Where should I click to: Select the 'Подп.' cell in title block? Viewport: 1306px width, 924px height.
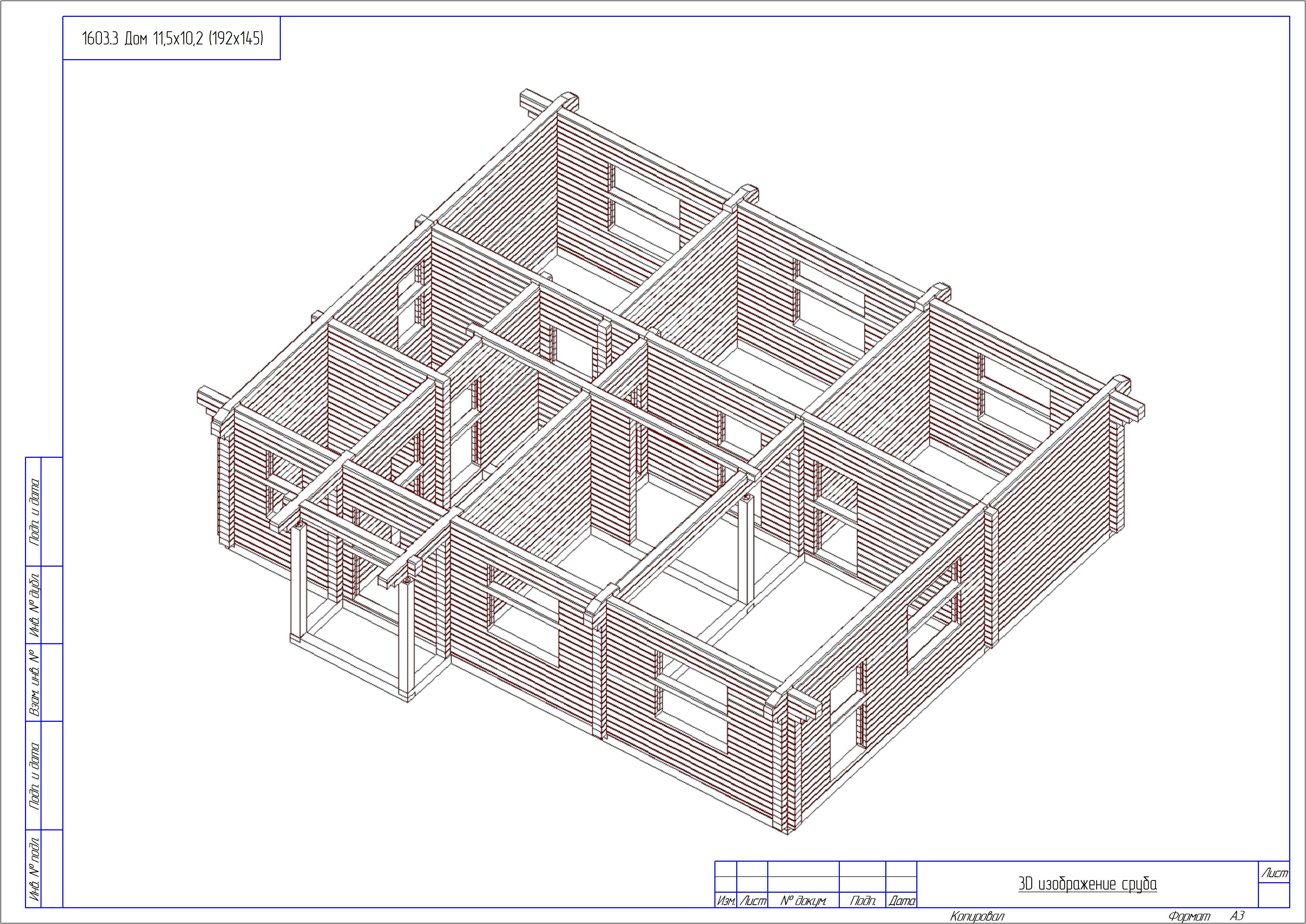pos(862,901)
